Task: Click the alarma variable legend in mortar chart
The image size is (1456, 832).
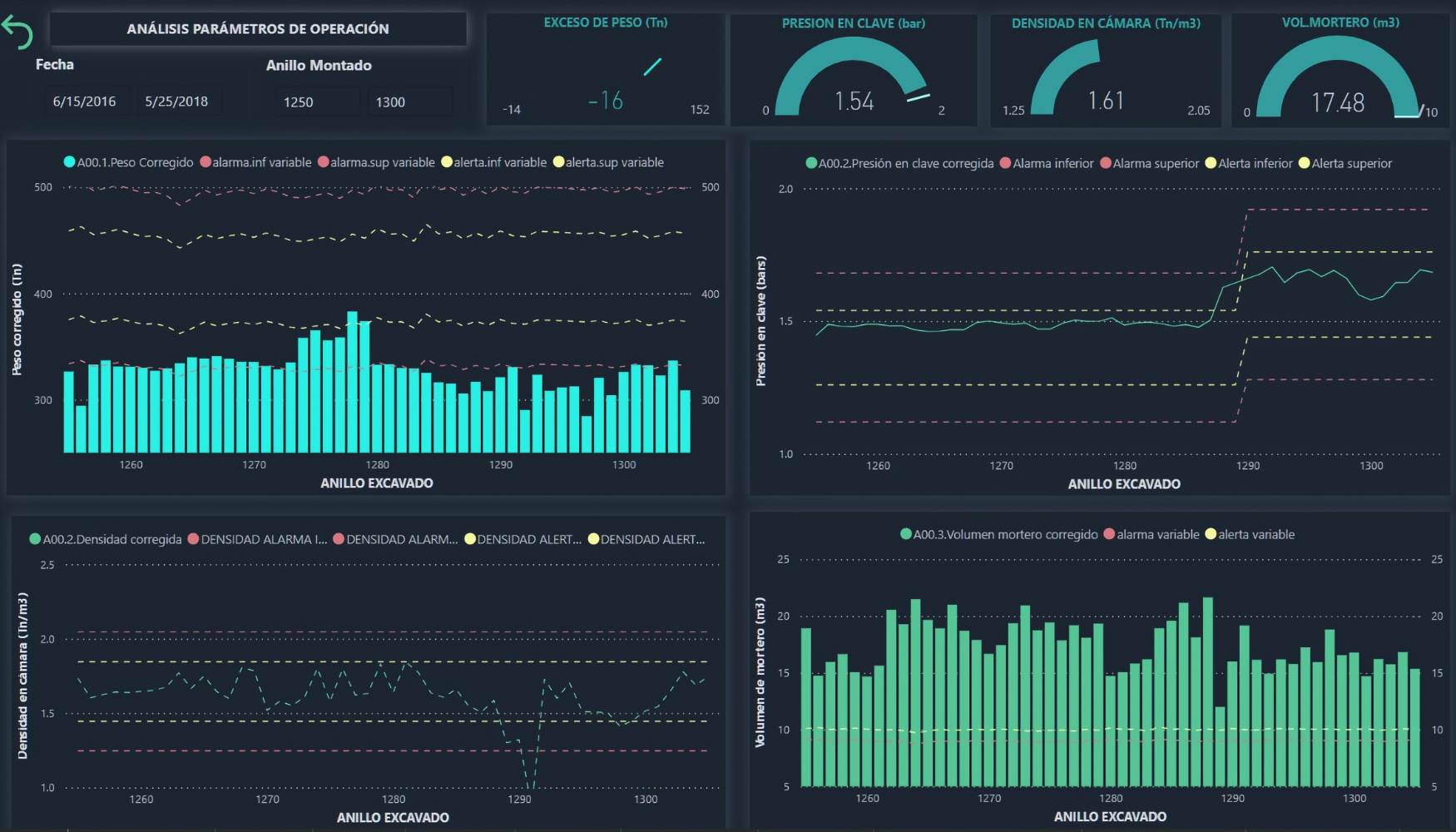Action: point(1151,534)
